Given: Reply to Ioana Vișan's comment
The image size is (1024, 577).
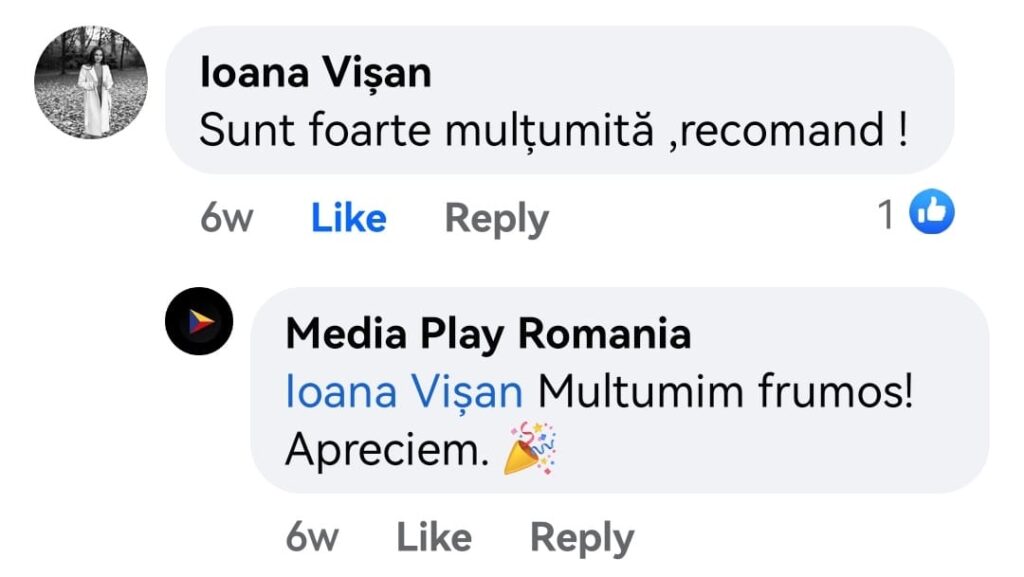Looking at the screenshot, I should coord(496,218).
